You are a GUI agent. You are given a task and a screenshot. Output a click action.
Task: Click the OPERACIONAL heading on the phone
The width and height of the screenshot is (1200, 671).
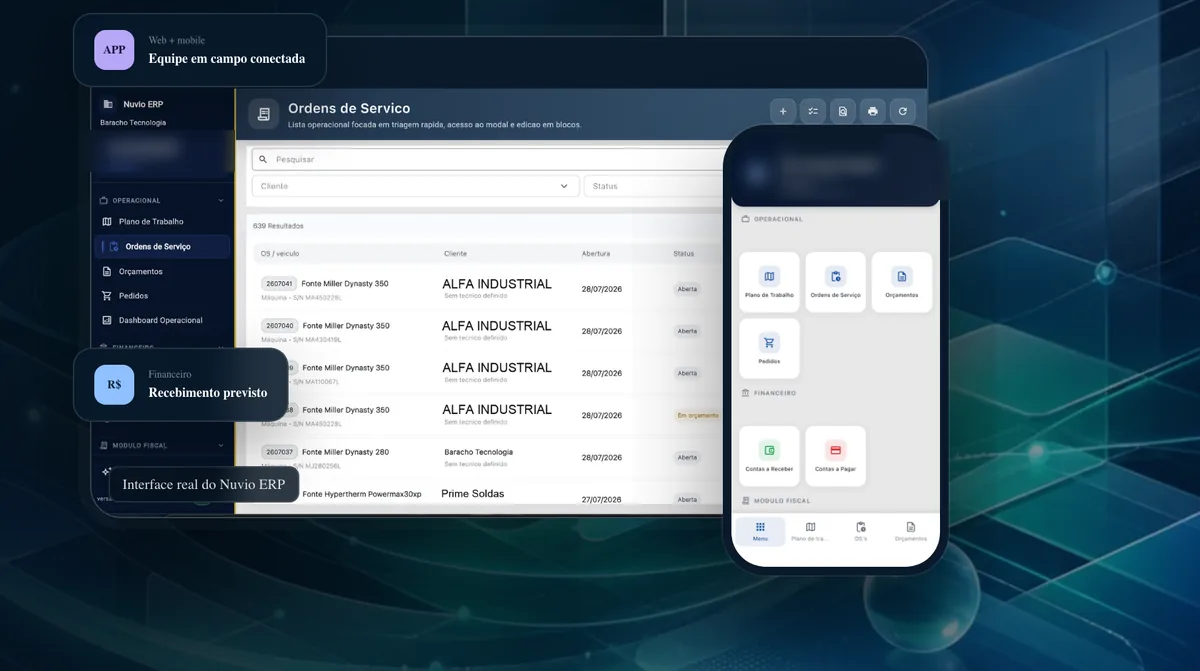pyautogui.click(x=778, y=219)
